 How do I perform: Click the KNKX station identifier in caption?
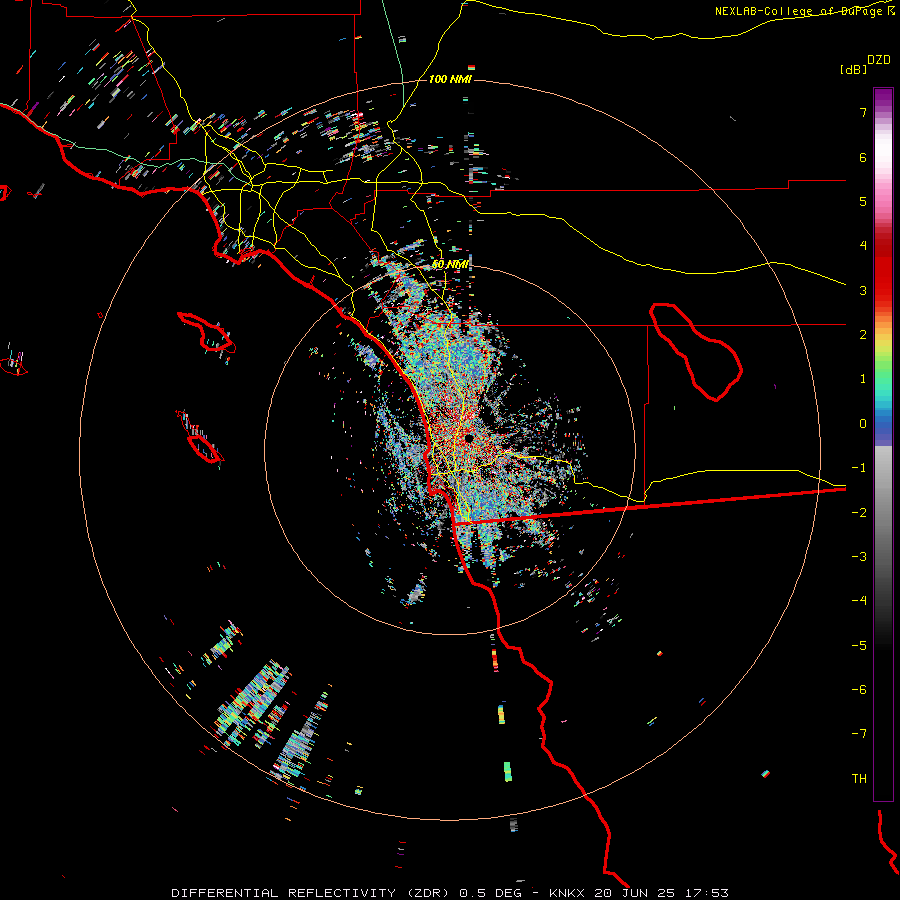click(567, 893)
